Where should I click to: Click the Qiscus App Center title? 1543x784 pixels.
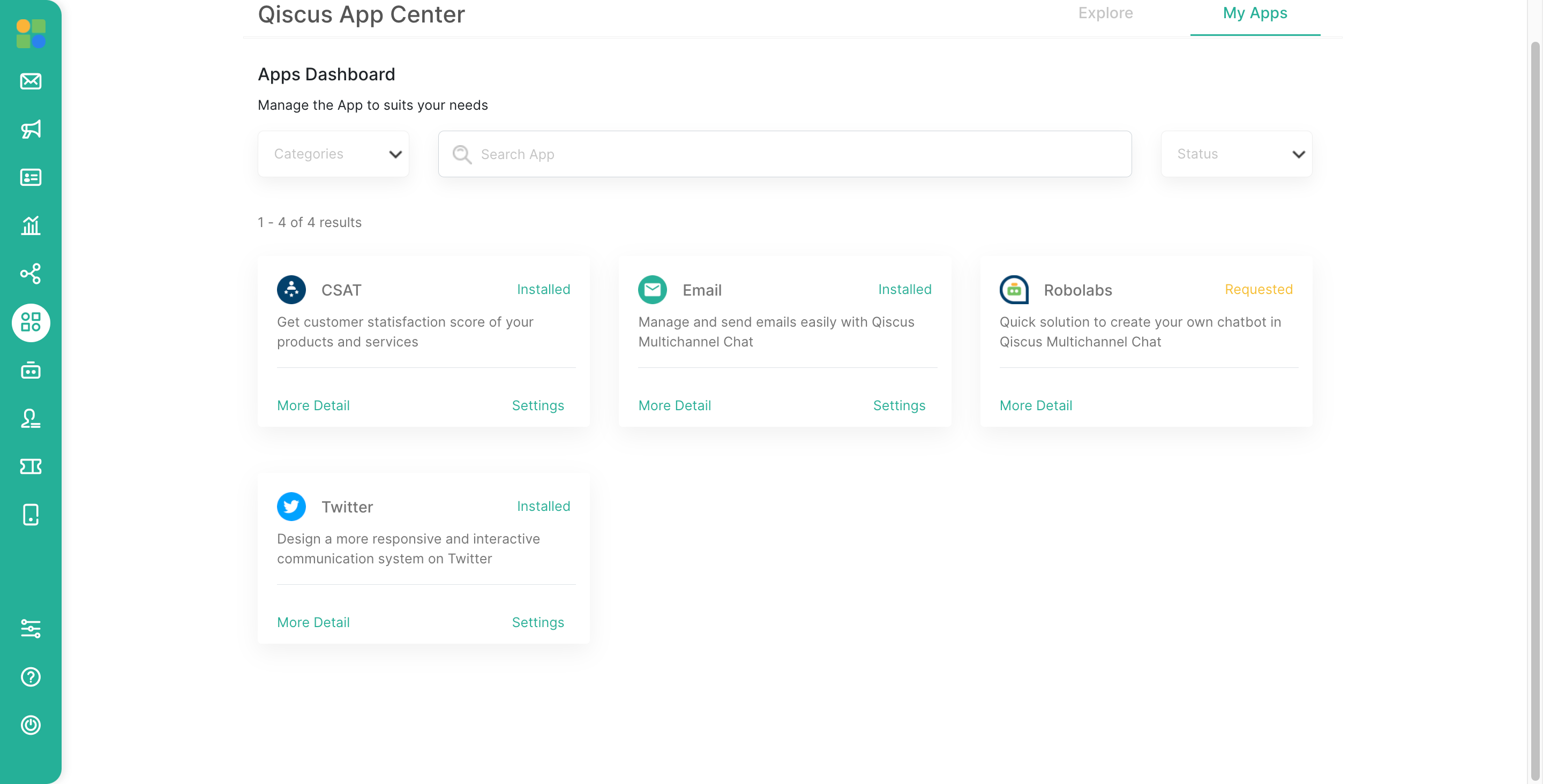[x=361, y=14]
